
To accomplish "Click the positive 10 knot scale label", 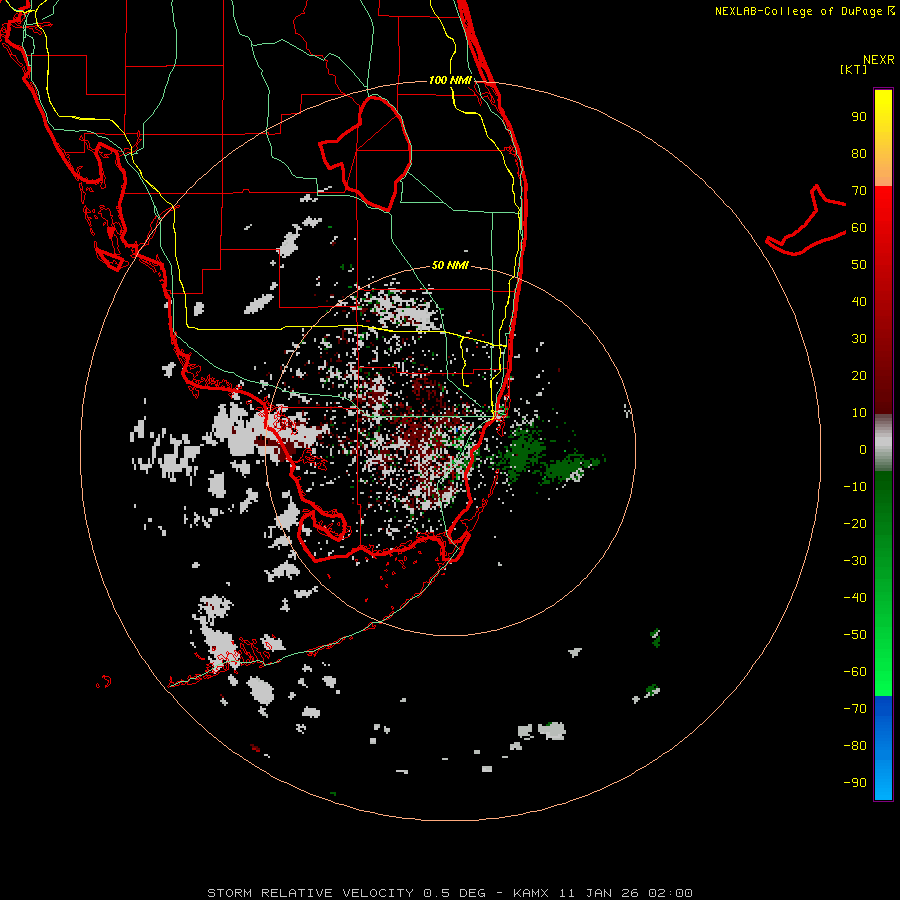I will coord(859,413).
